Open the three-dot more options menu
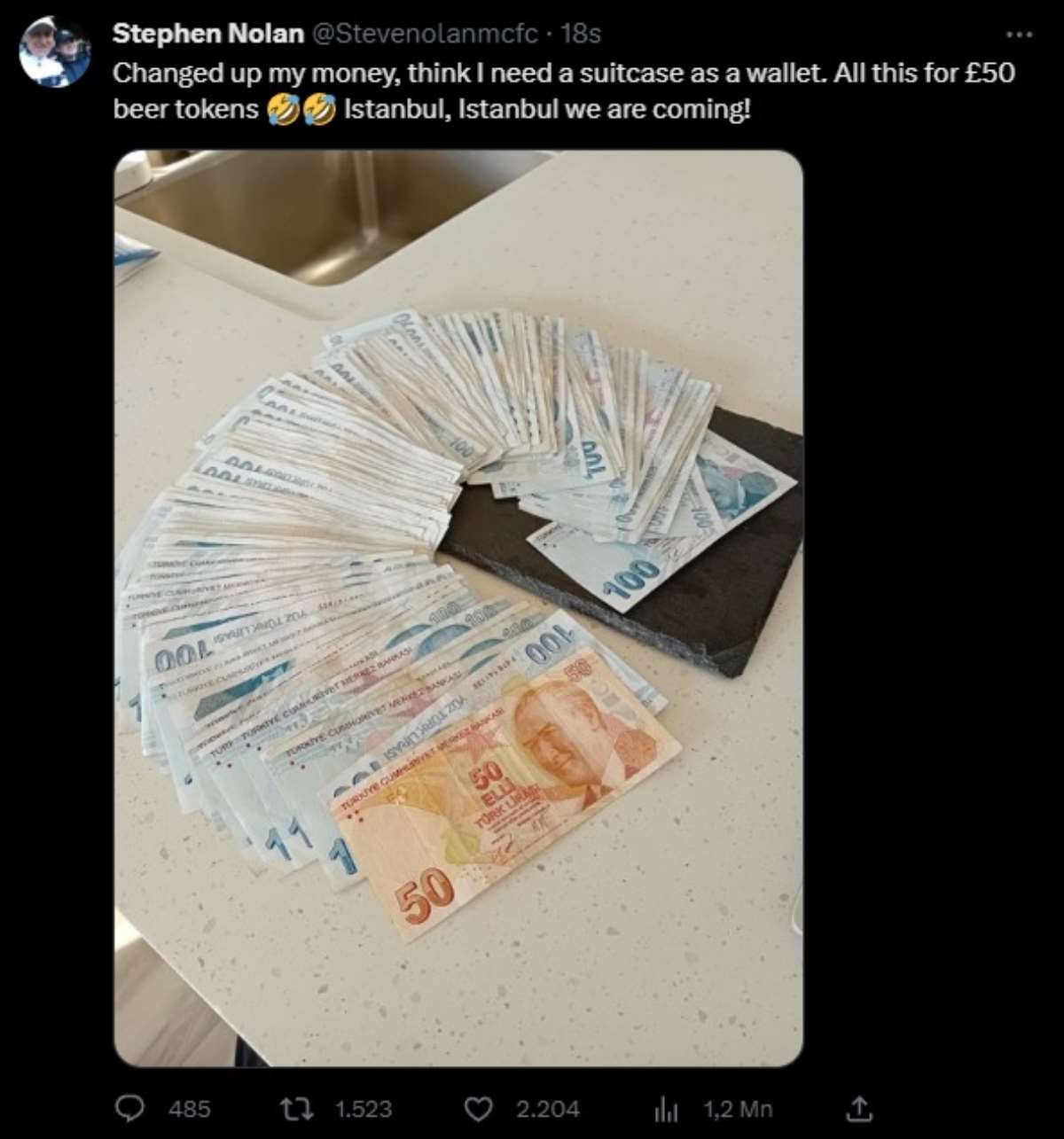The height and width of the screenshot is (1139, 1064). coord(1020,35)
